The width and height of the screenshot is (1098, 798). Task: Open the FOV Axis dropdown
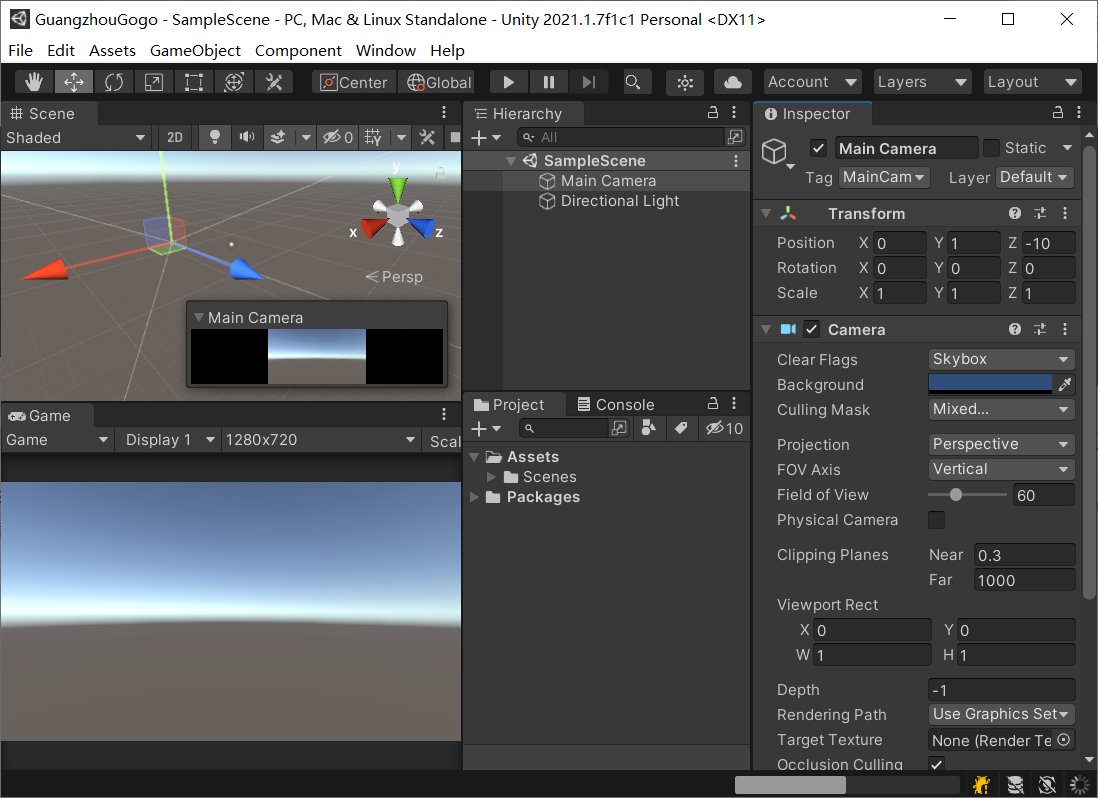coord(1001,469)
